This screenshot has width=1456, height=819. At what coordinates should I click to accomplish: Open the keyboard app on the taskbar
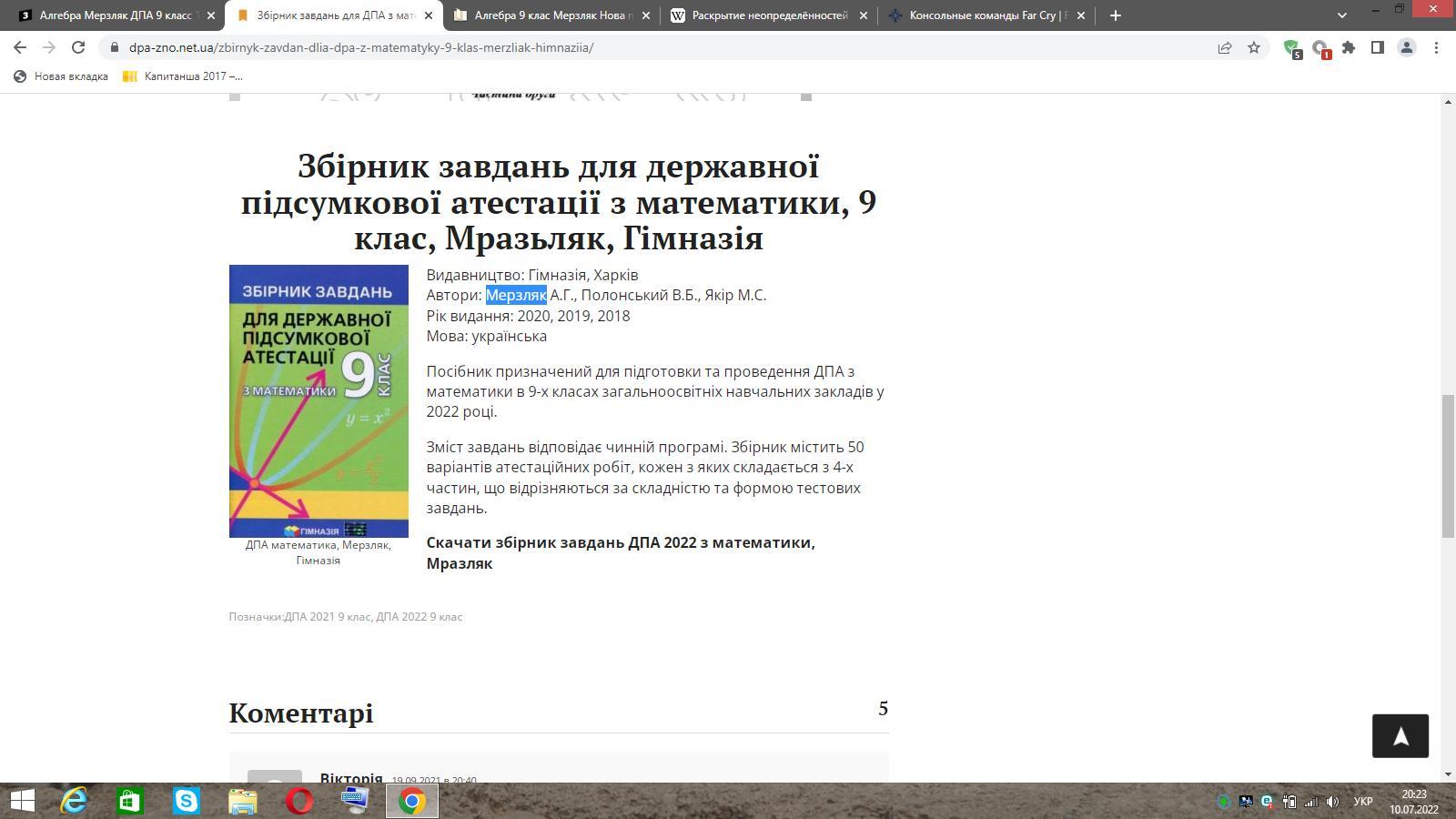(x=355, y=801)
